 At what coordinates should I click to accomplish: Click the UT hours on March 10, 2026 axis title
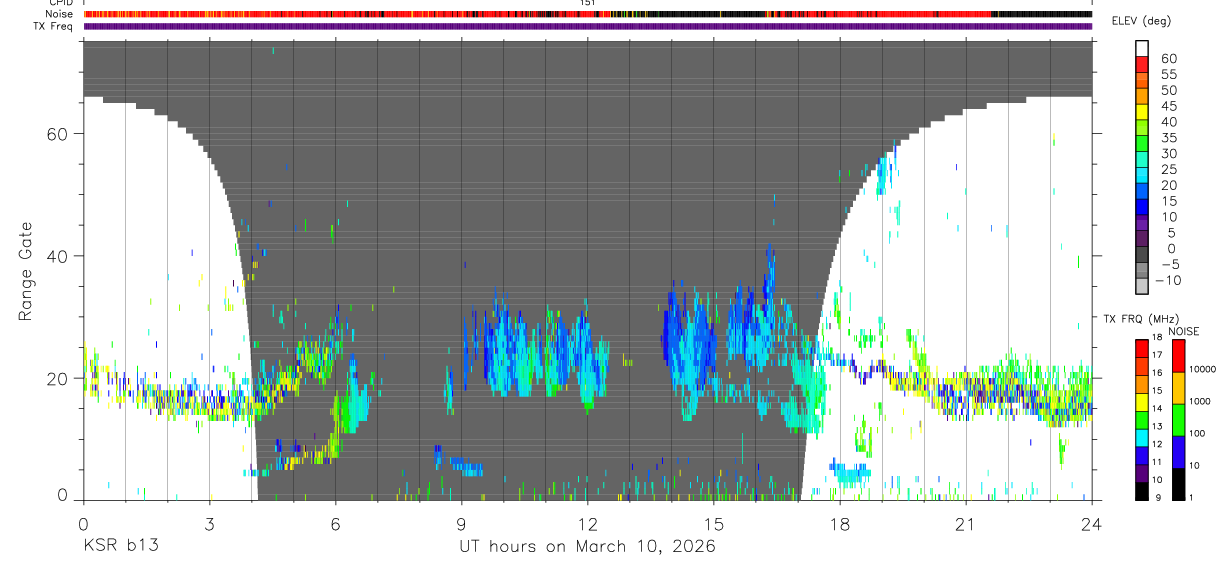(x=588, y=546)
